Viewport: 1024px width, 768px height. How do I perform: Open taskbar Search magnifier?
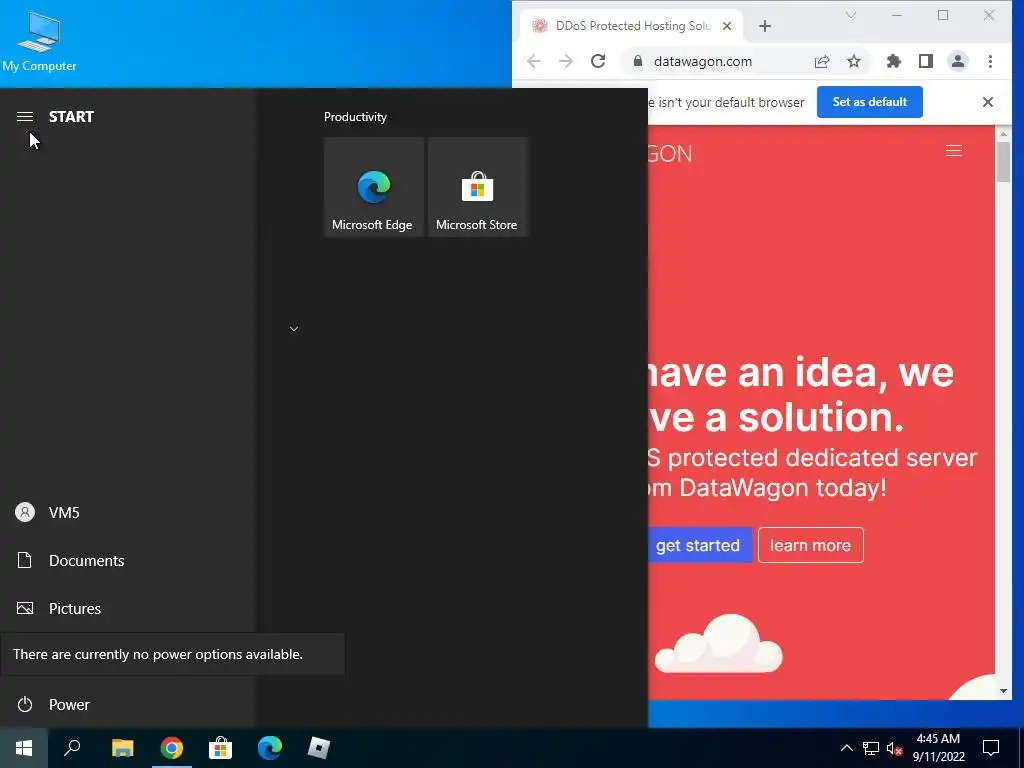click(72, 748)
